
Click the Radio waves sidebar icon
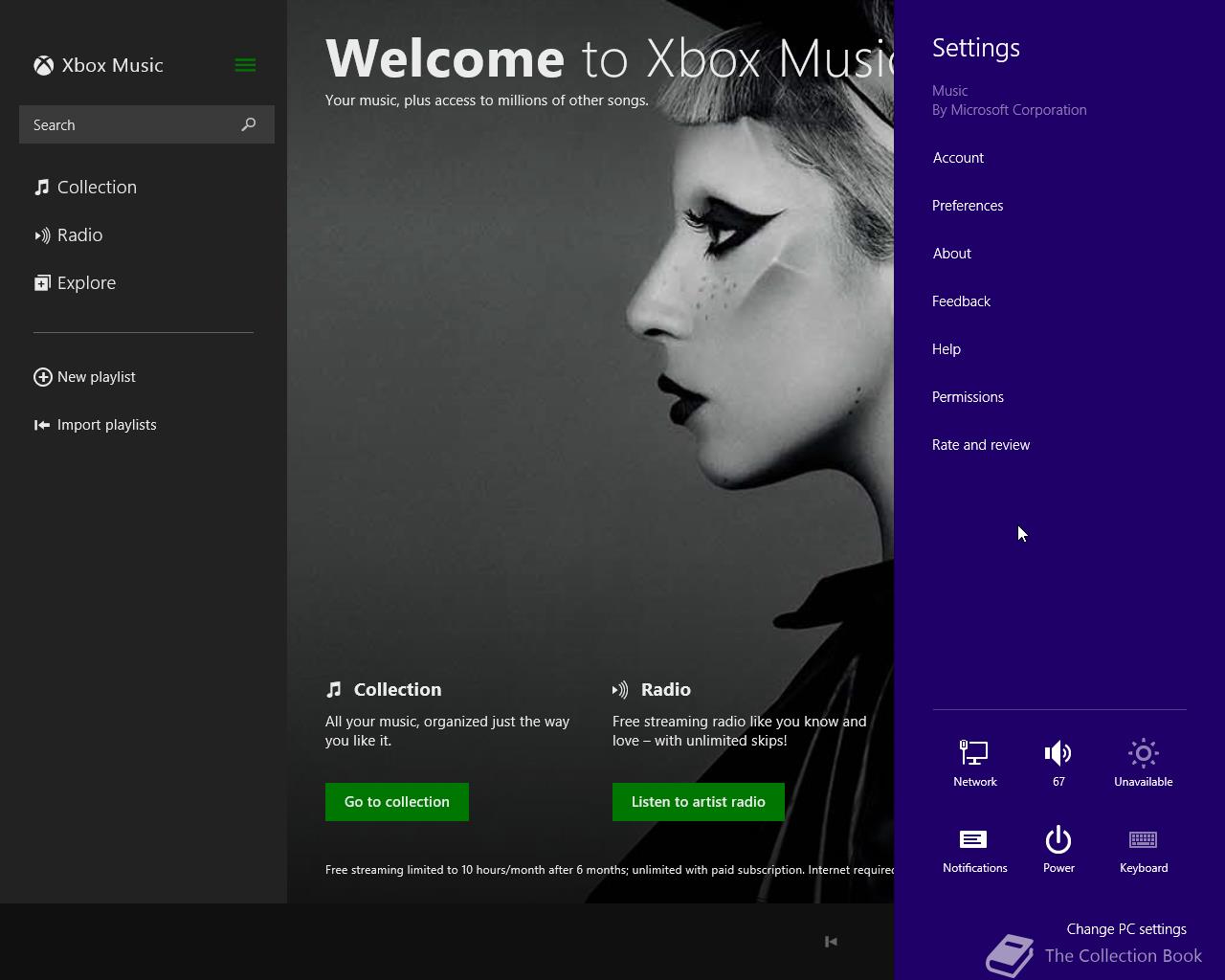[x=42, y=234]
